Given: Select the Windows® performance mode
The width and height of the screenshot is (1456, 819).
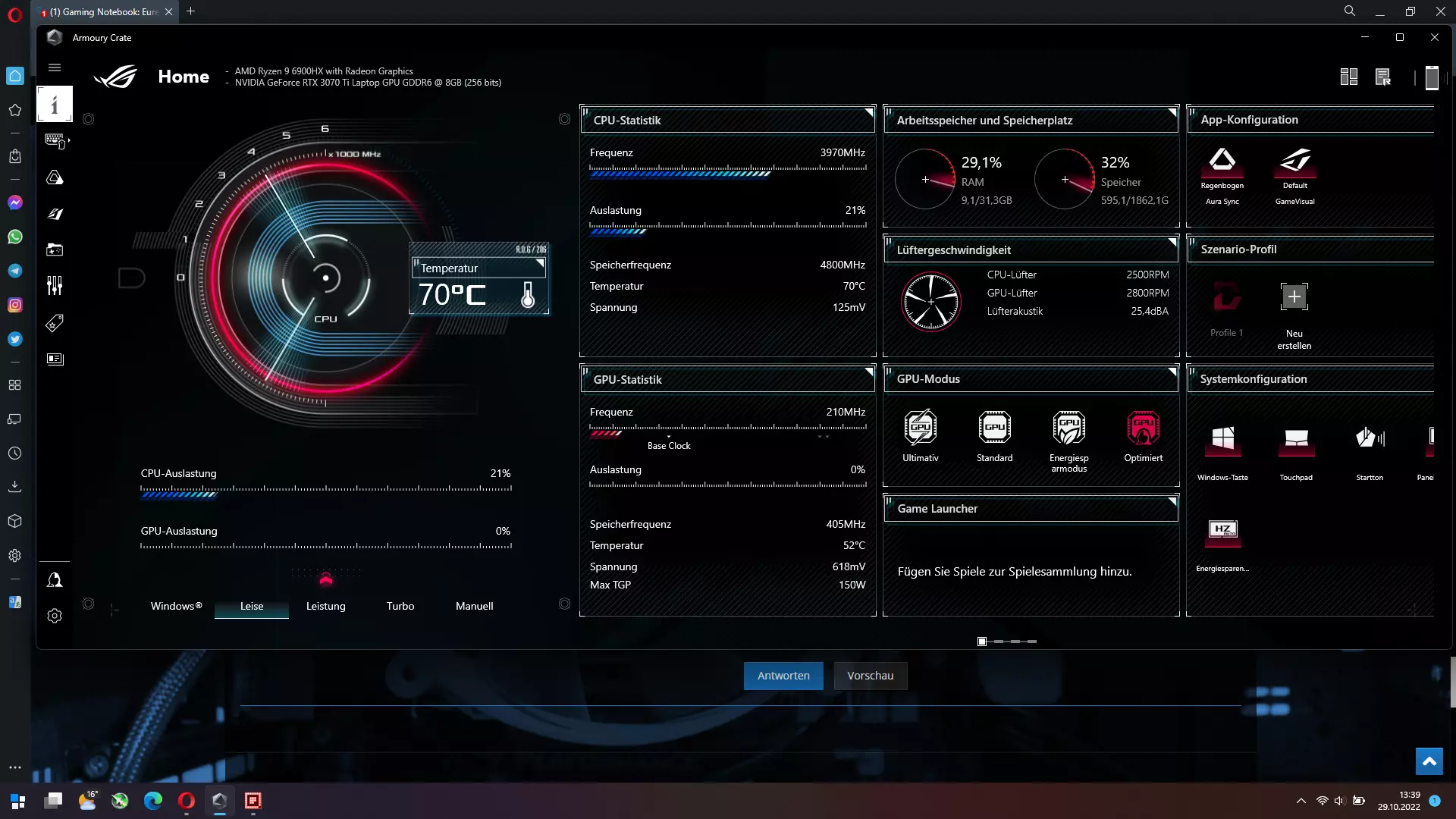Looking at the screenshot, I should coord(176,606).
